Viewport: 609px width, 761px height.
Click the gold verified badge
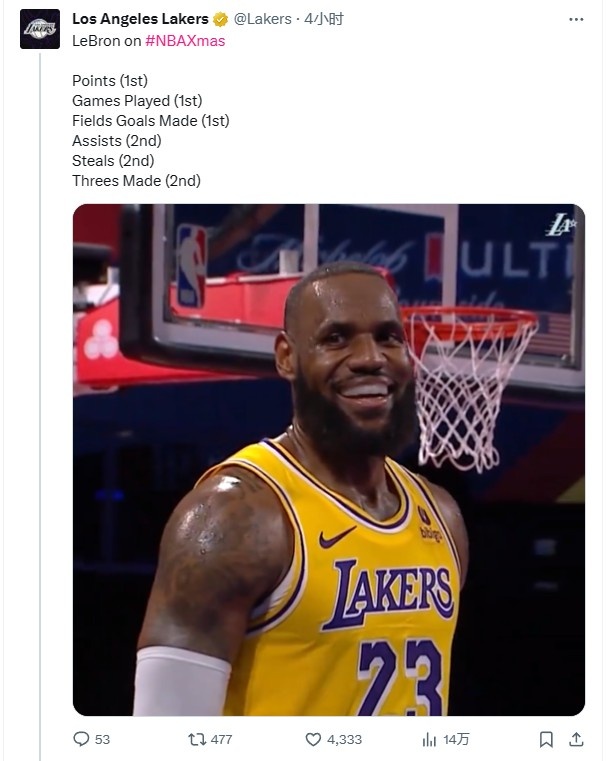tap(220, 19)
